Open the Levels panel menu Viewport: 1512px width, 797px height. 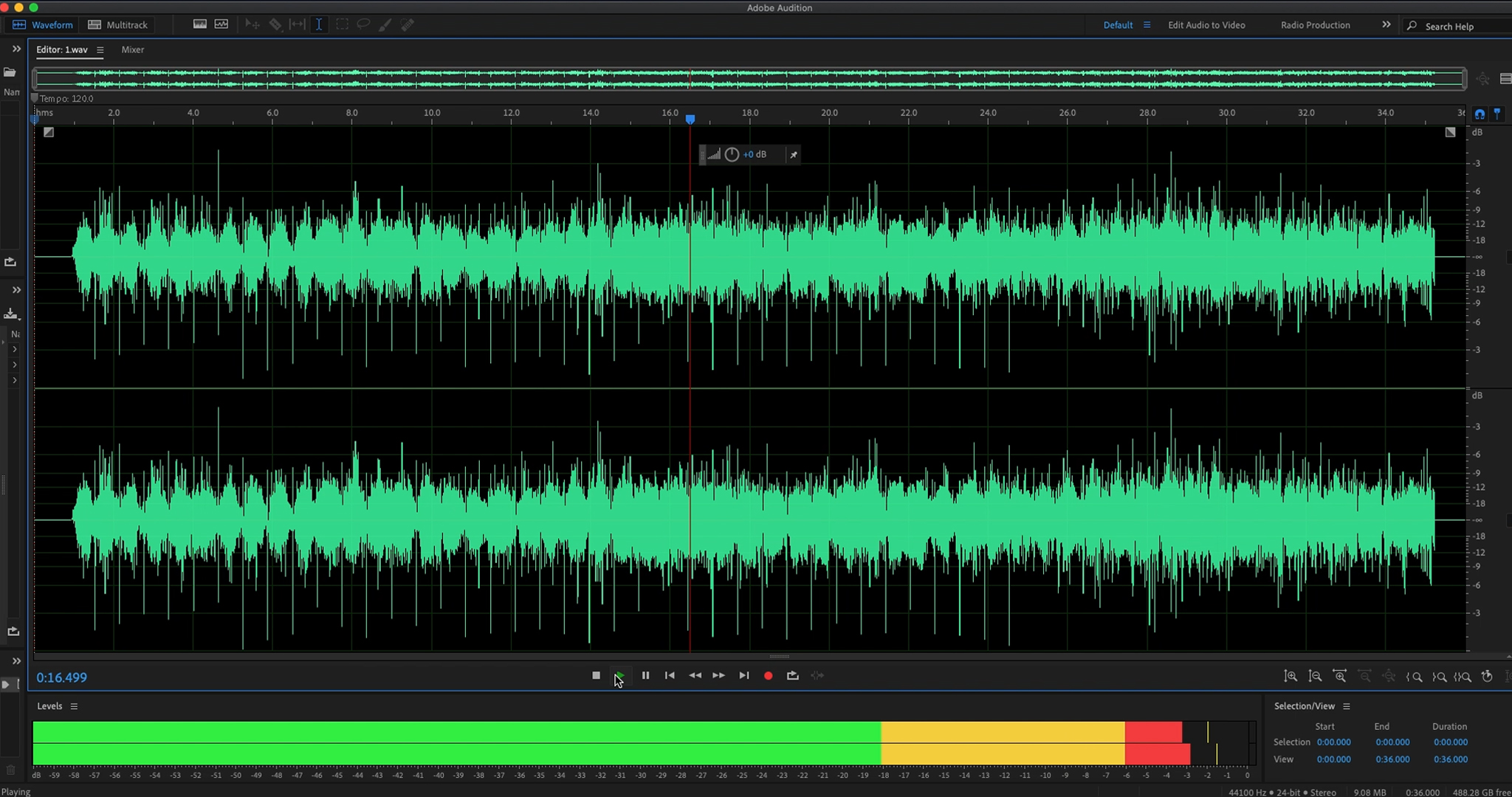74,706
